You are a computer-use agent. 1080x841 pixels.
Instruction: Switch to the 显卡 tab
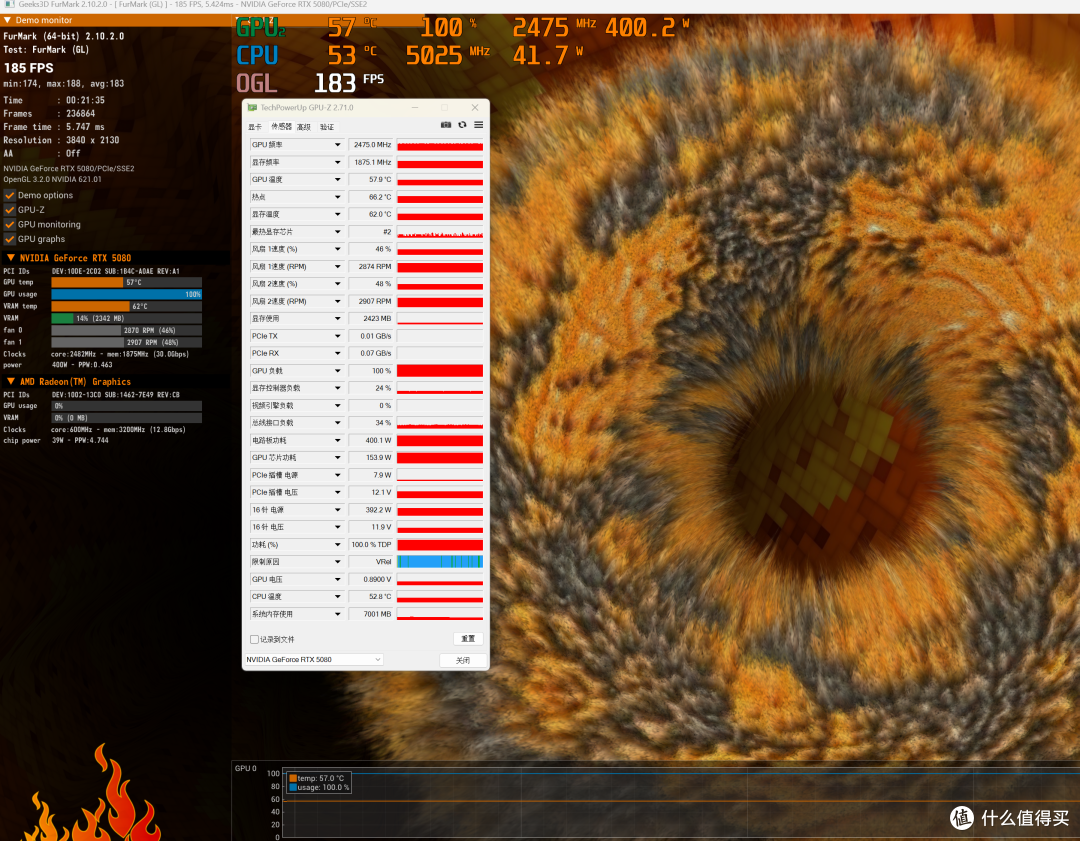(255, 127)
